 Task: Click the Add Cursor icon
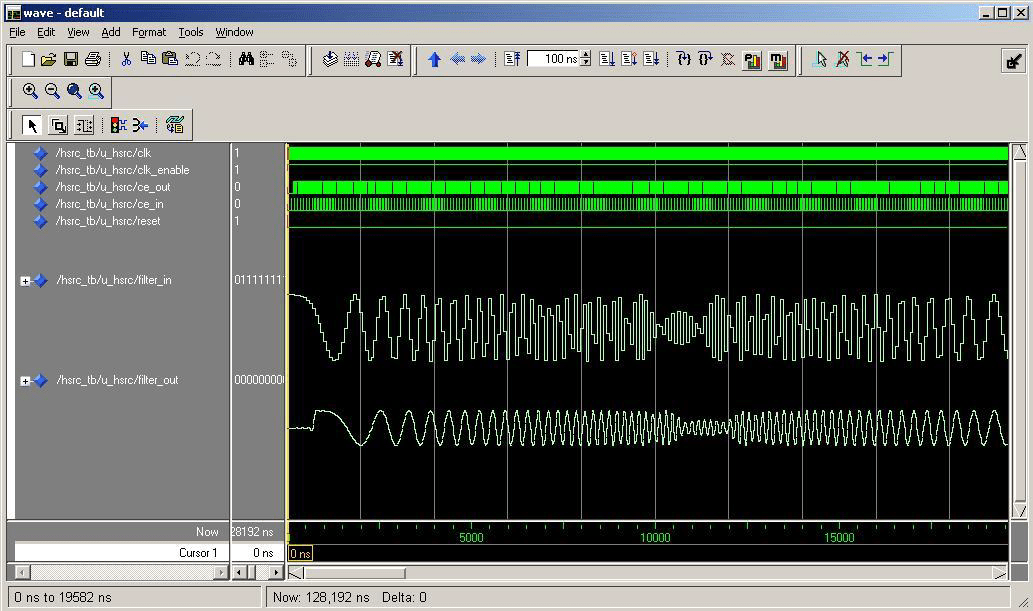tap(821, 59)
